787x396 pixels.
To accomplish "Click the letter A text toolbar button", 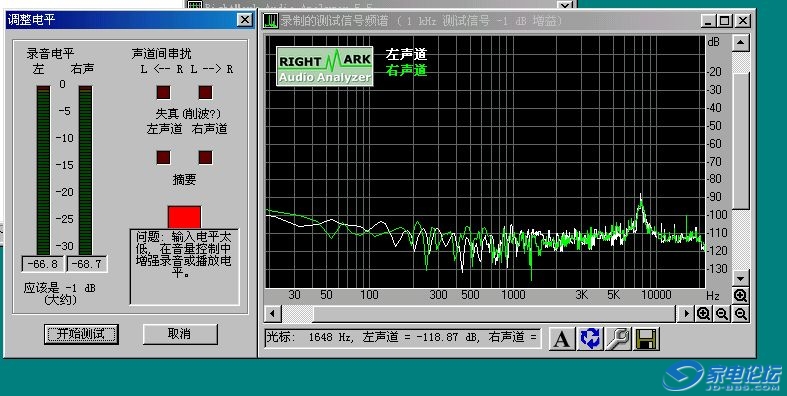I will point(561,339).
